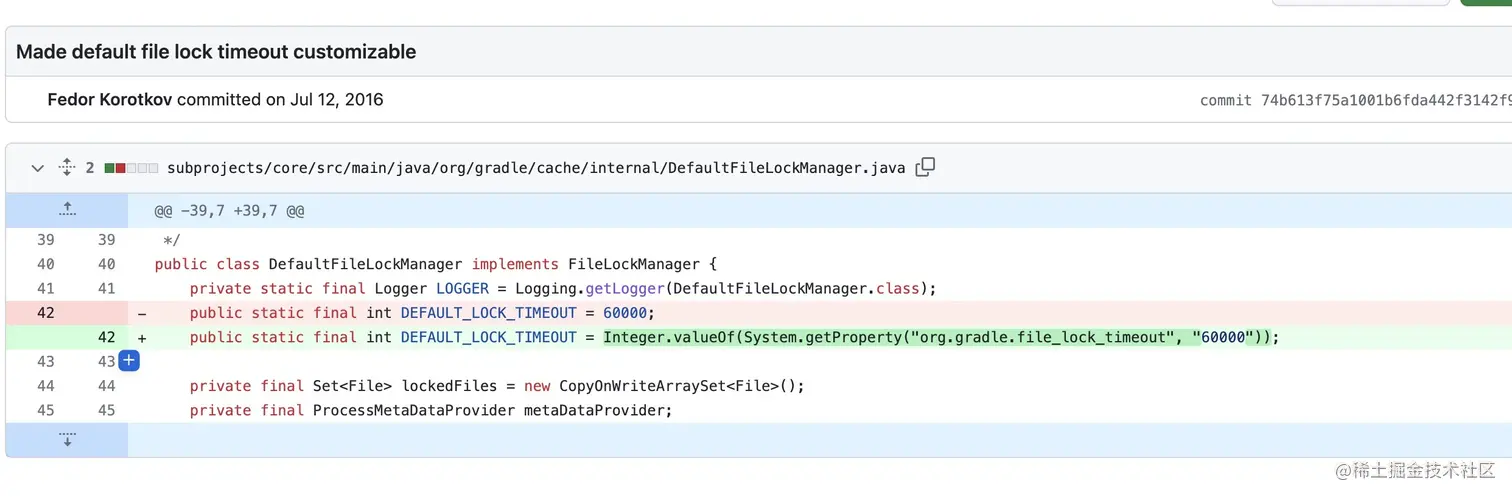Collapse the DefaultFileLockManager.java diff
The image size is (1512, 497).
pyautogui.click(x=38, y=168)
